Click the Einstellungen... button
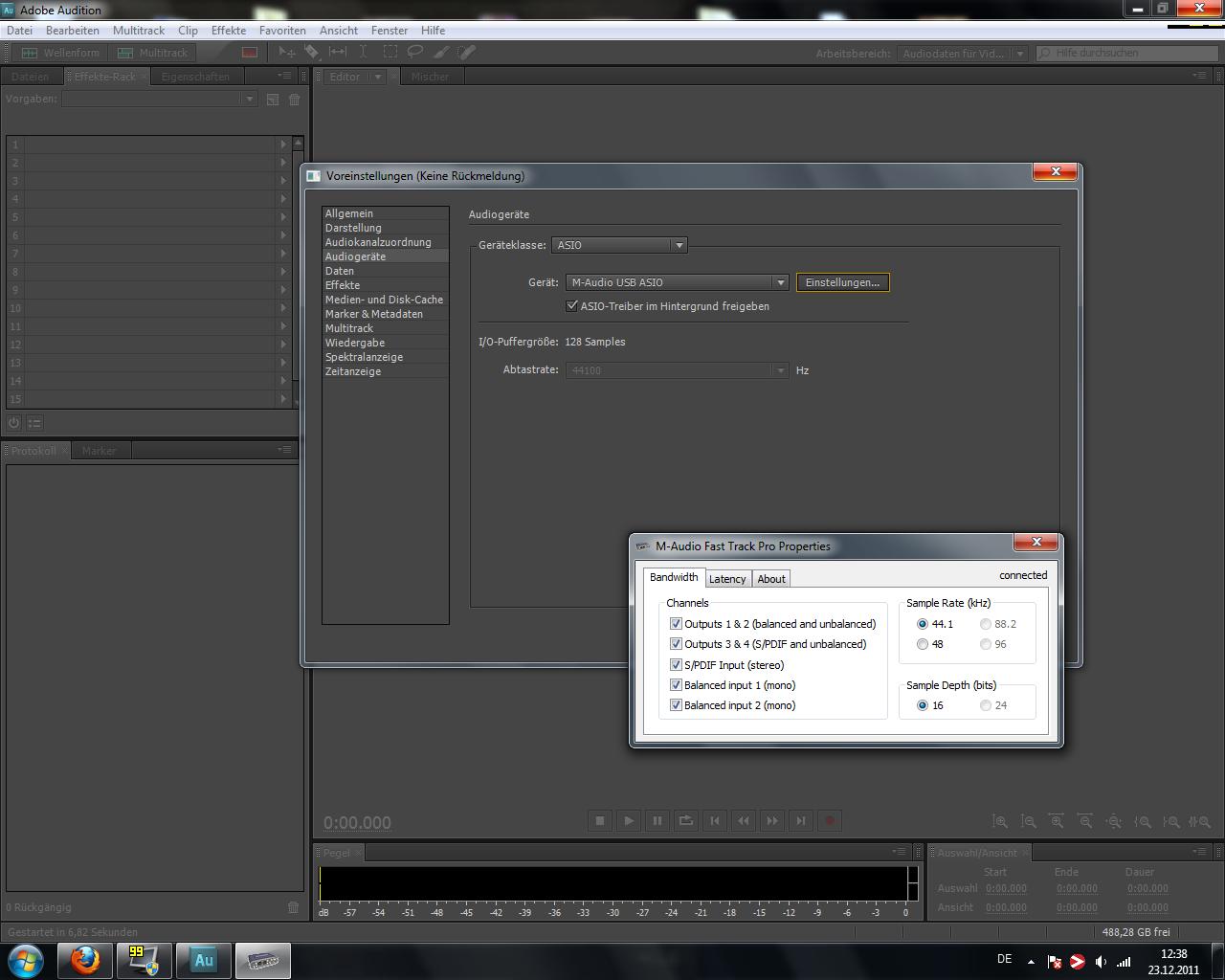Viewport: 1225px width, 980px height. pyautogui.click(x=842, y=282)
